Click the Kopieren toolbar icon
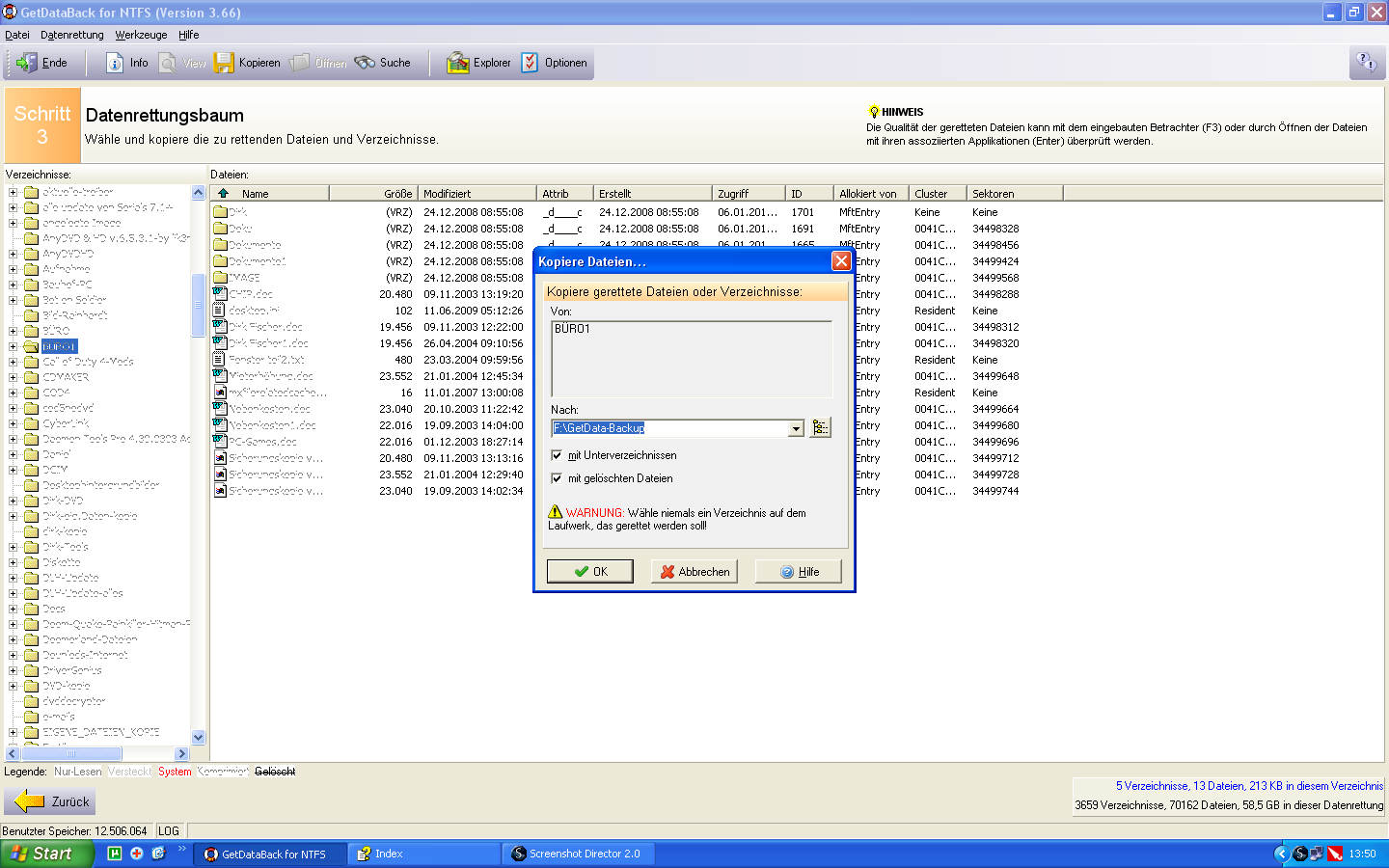This screenshot has width=1389, height=868. tap(224, 63)
